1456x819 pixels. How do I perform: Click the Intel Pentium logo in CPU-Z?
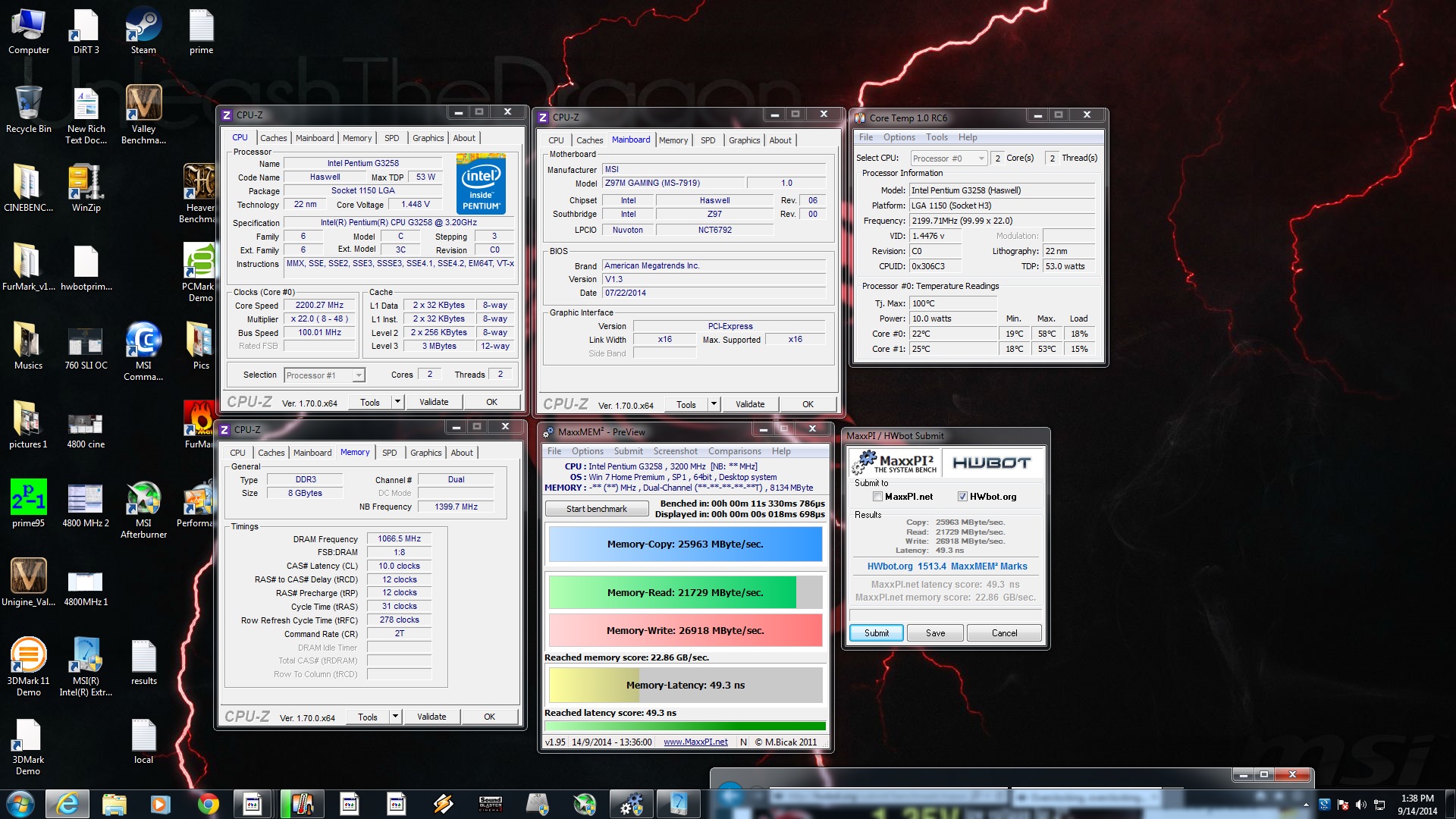[481, 184]
